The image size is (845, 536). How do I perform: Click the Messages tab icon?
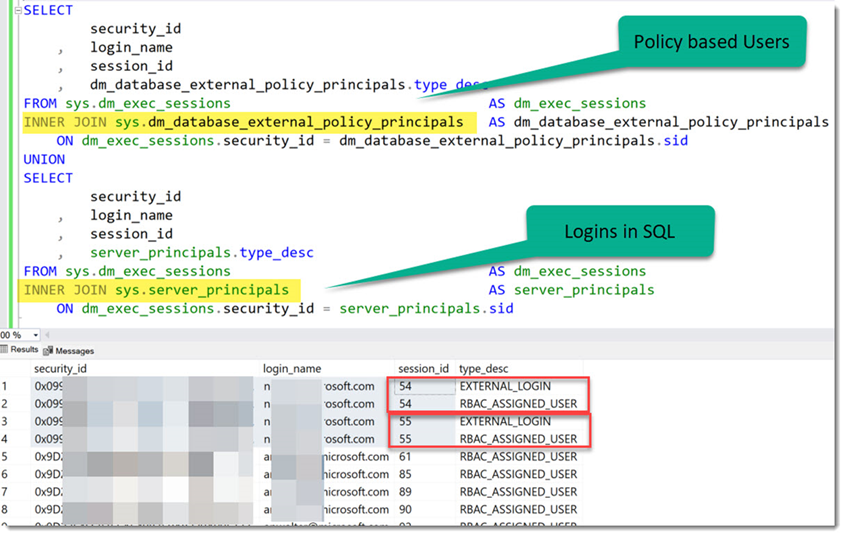point(48,351)
